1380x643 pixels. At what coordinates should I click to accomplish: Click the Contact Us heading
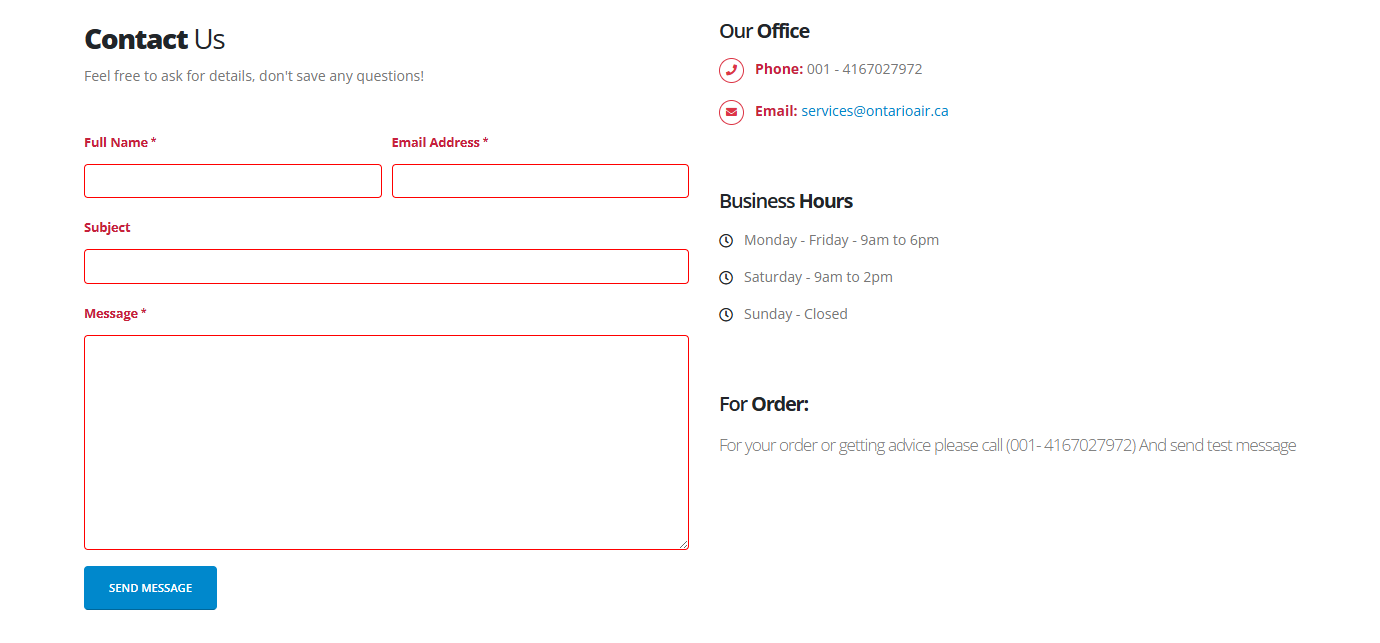[154, 40]
